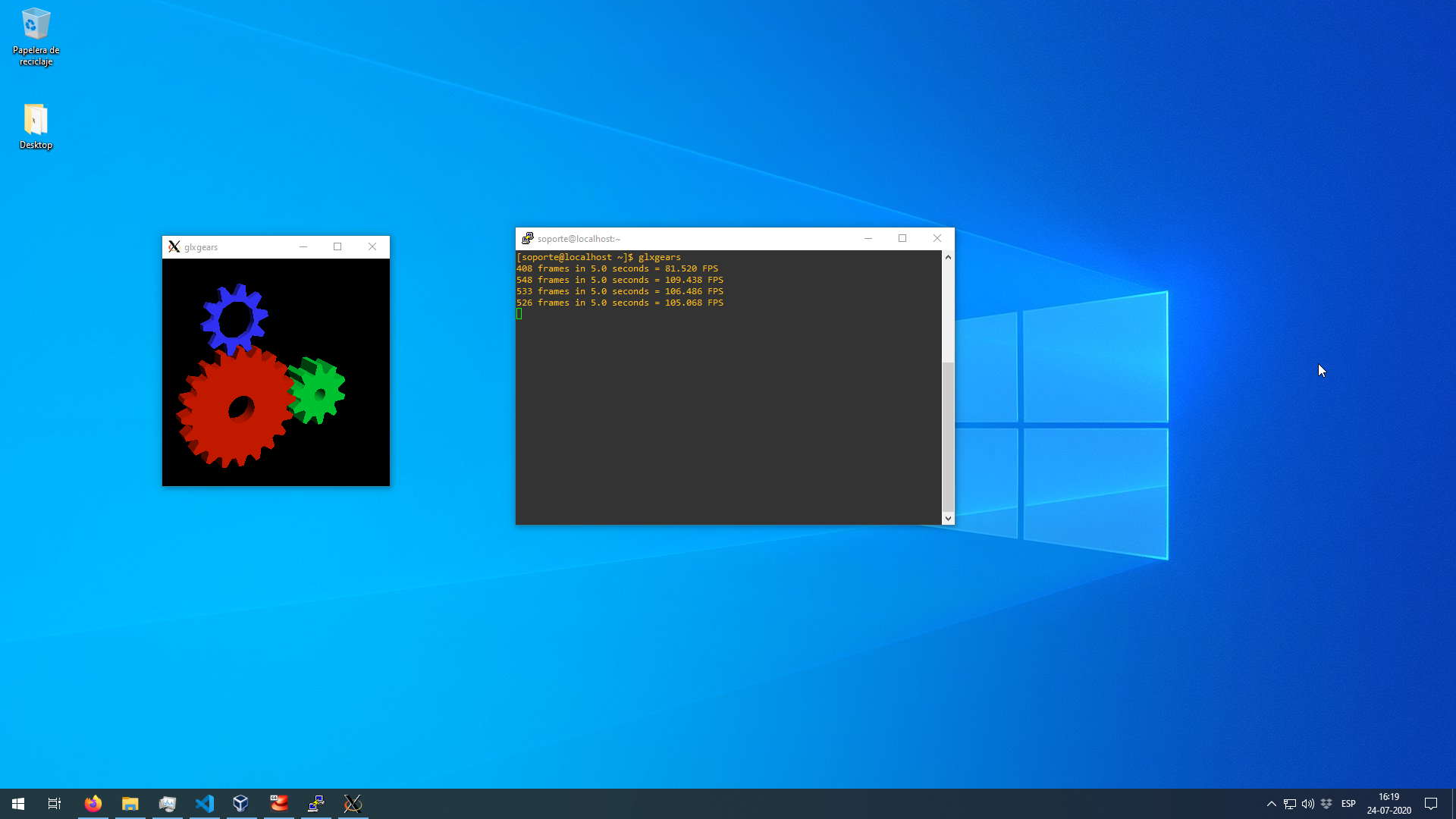Close the soporte@localhost terminal window
Viewport: 1456px width, 819px height.
tap(937, 238)
